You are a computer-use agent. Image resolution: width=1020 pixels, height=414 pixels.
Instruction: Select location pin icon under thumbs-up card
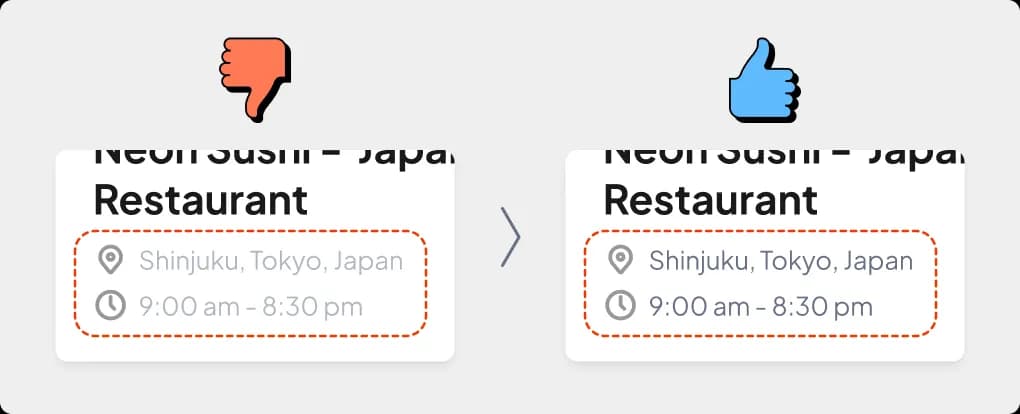pos(621,260)
